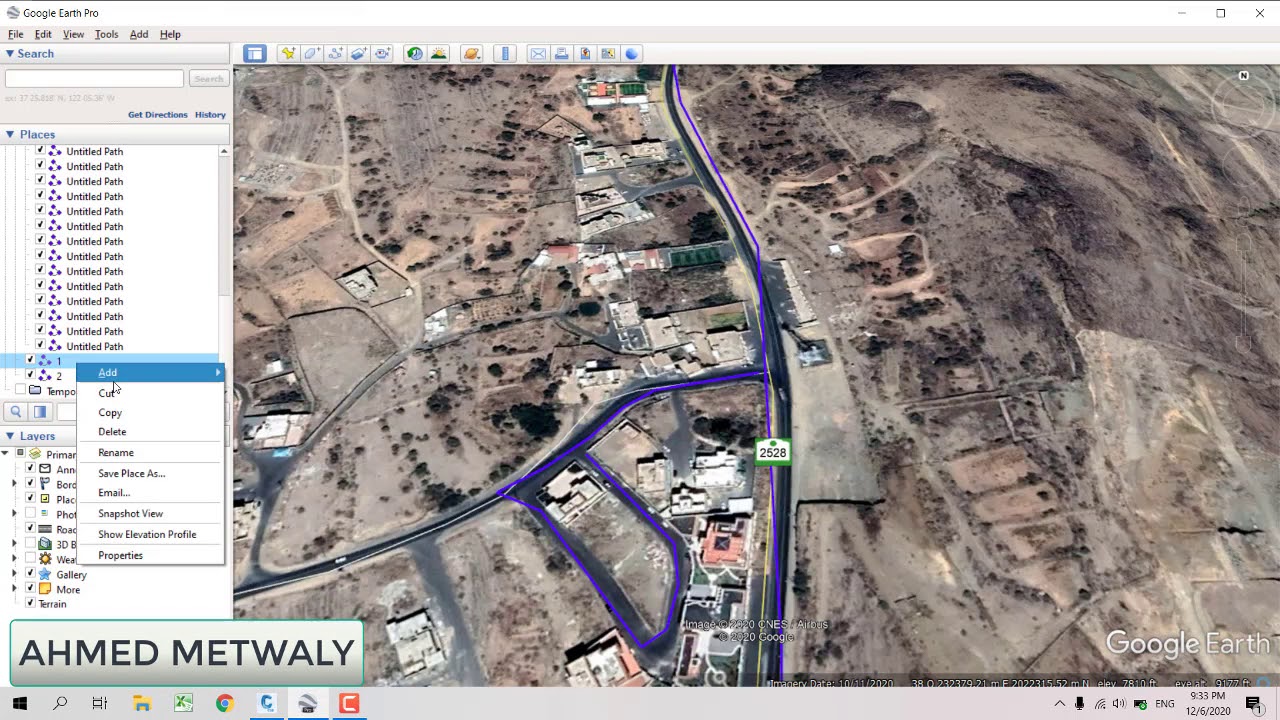The height and width of the screenshot is (720, 1280).
Task: Choose Save Place As... in context menu
Action: coord(132,473)
